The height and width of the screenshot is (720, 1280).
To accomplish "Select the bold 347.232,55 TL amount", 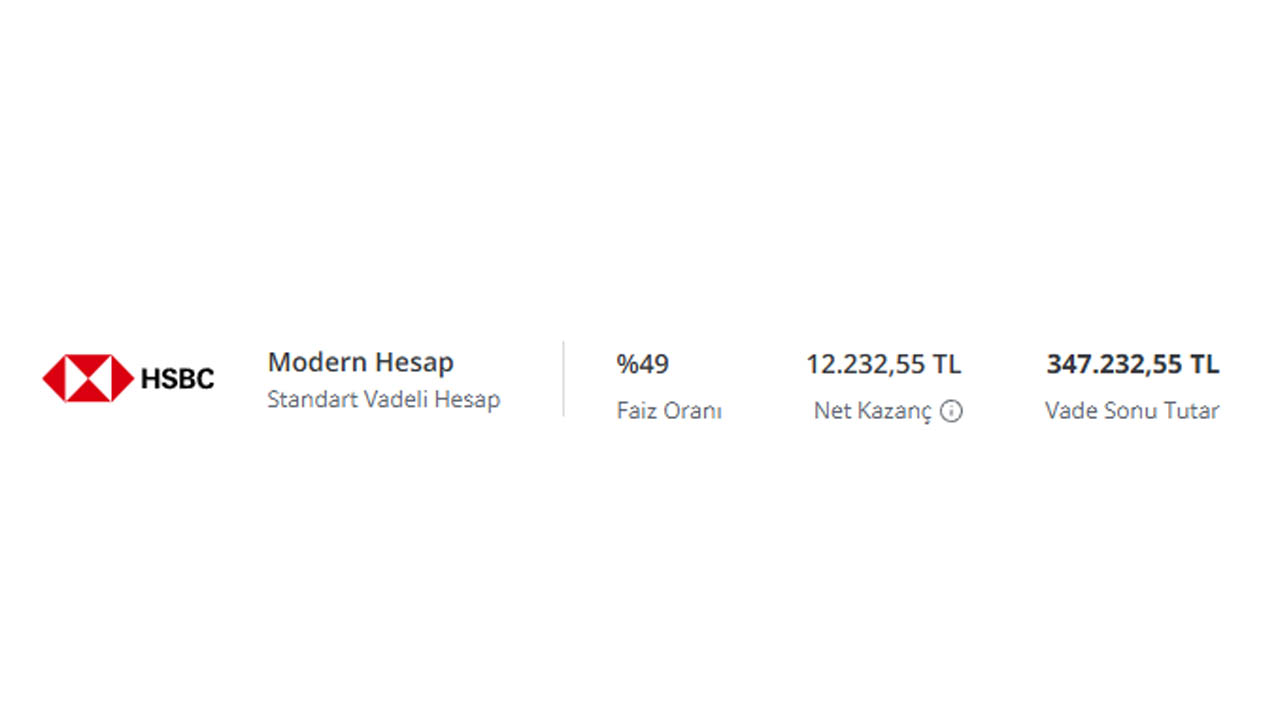I will [x=1133, y=365].
